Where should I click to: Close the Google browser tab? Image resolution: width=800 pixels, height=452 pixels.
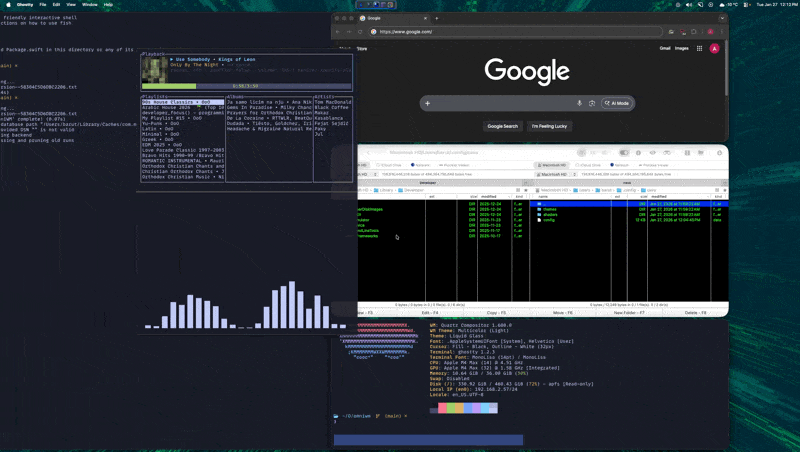[x=425, y=18]
